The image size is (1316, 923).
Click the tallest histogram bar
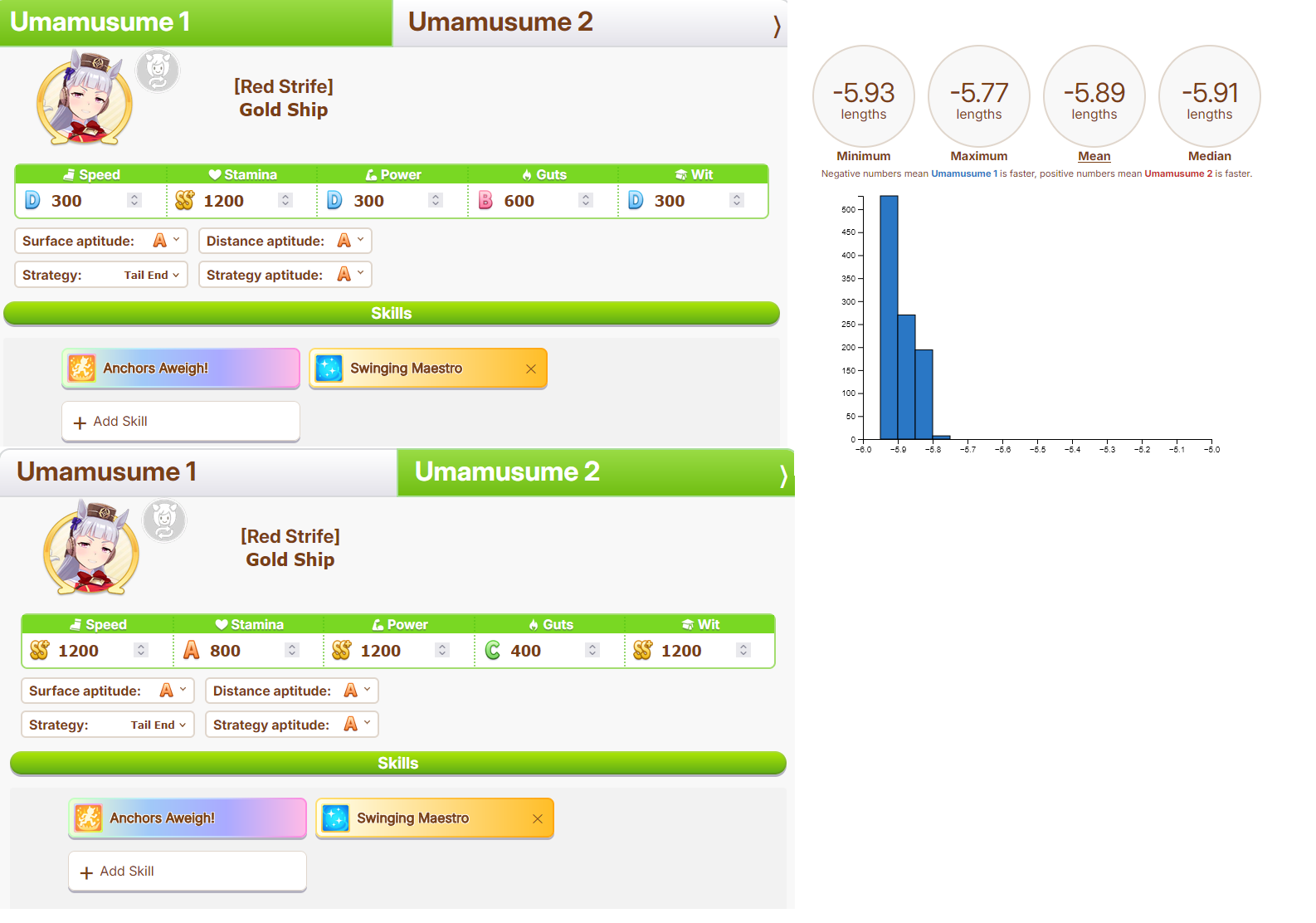889,317
